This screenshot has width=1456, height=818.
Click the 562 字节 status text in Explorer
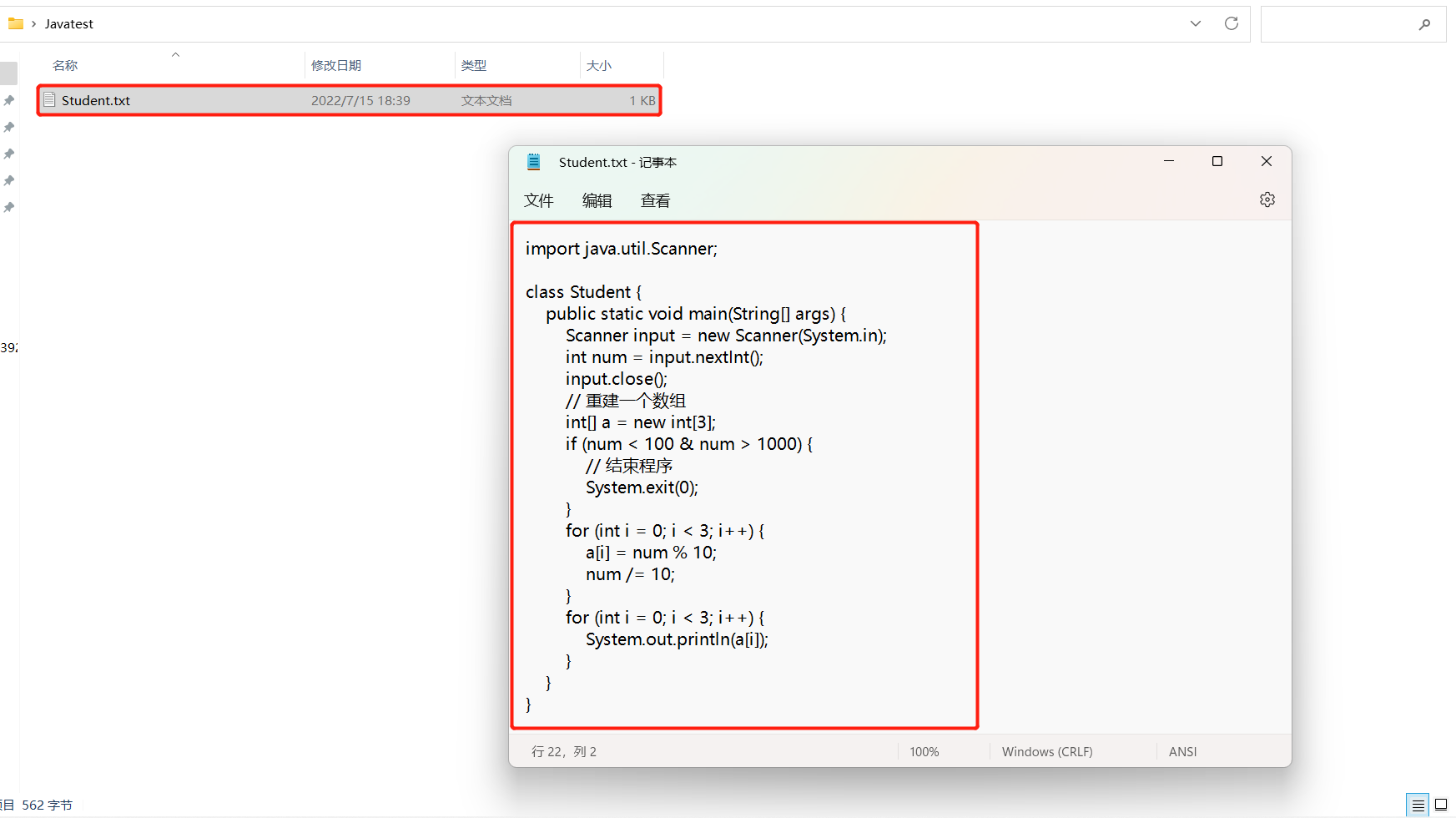47,805
